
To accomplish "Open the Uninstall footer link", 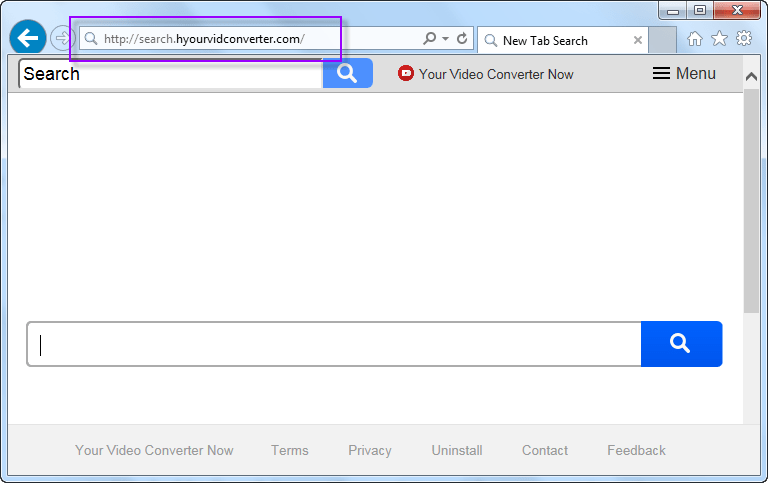I will point(457,450).
